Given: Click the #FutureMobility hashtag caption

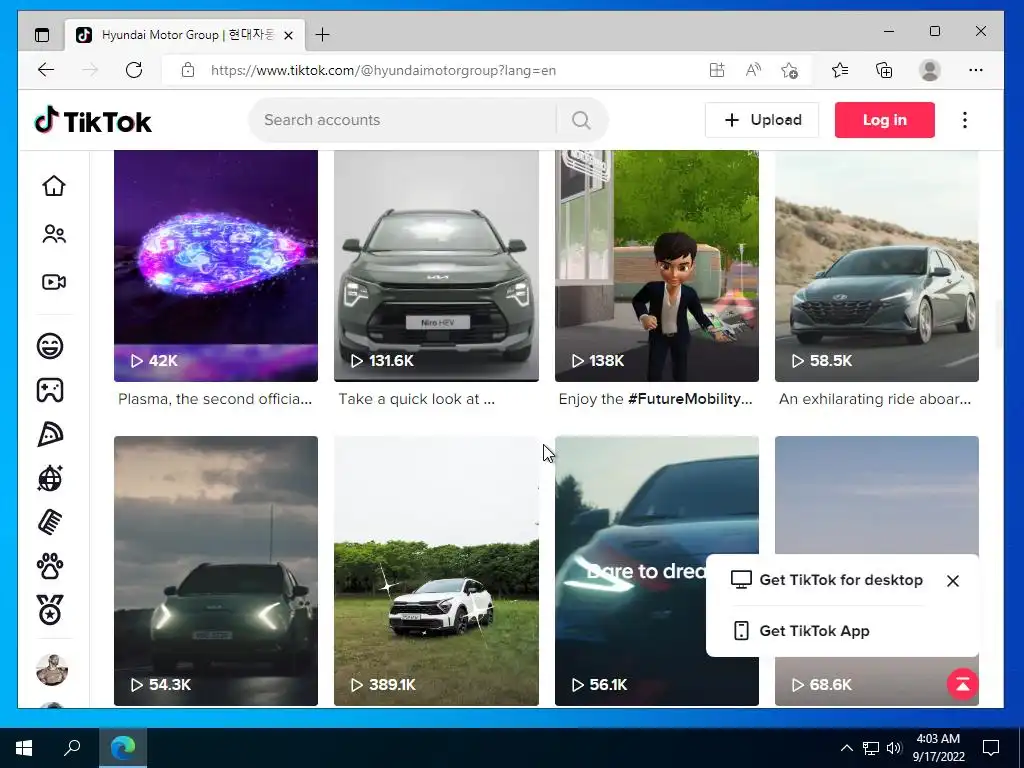Looking at the screenshot, I should [x=690, y=399].
